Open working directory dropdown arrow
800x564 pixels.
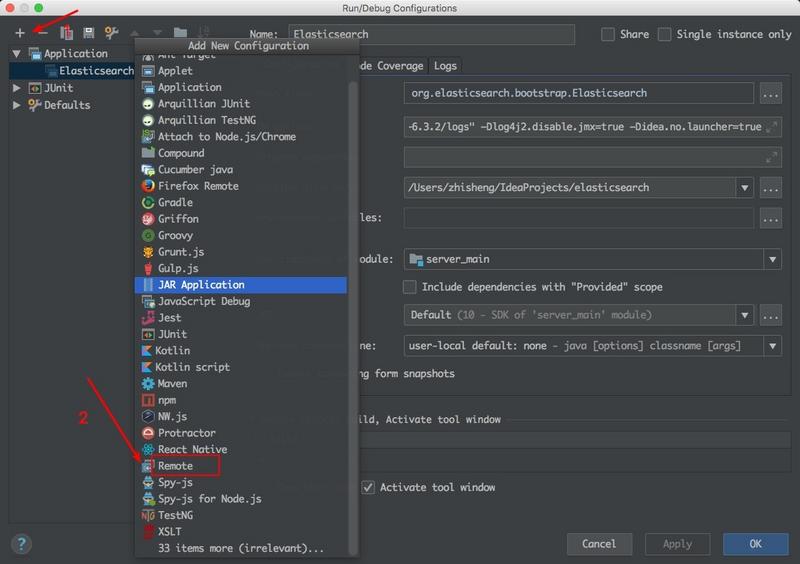pyautogui.click(x=744, y=188)
